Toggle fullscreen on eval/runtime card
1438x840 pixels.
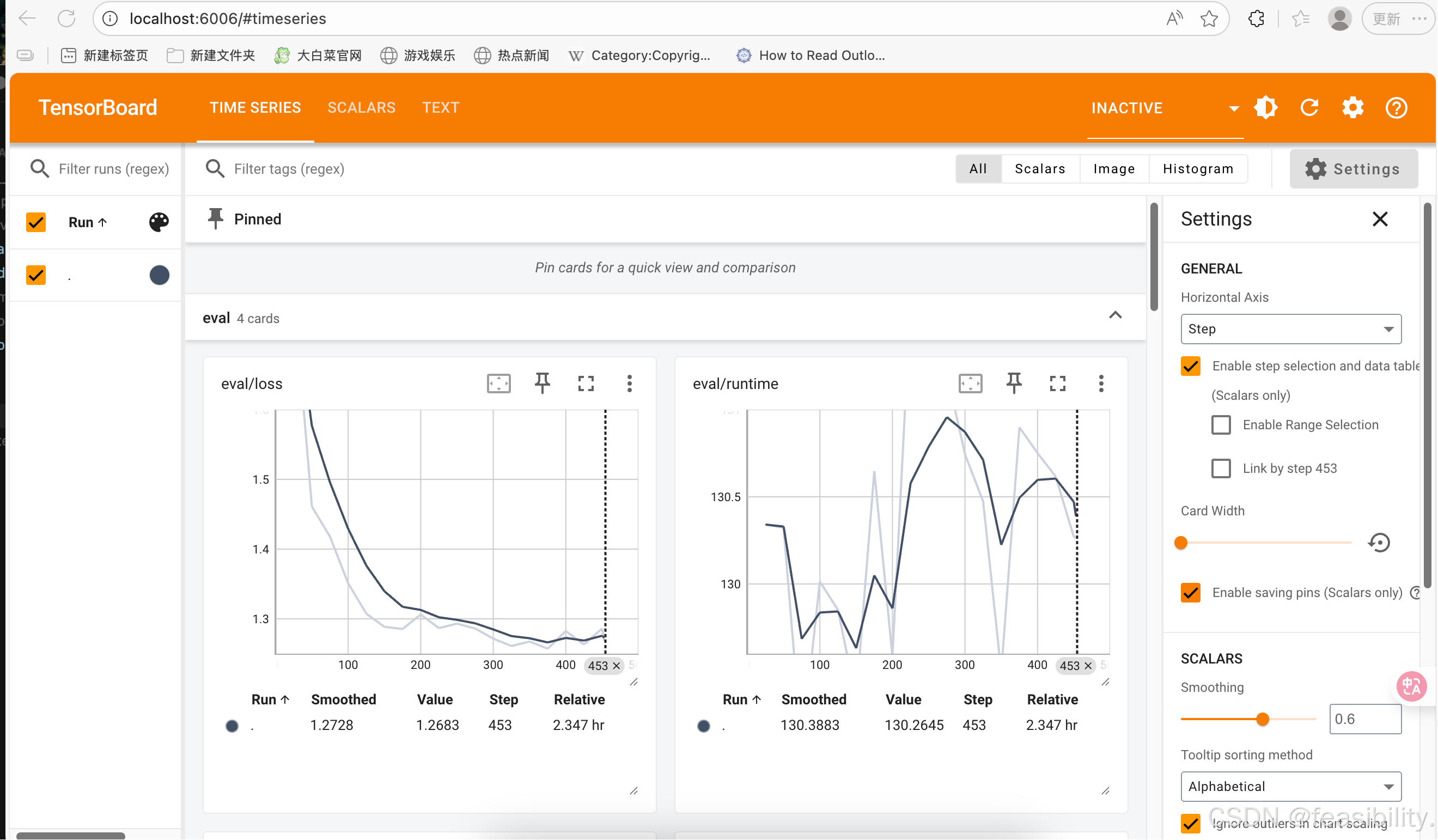[x=1057, y=384]
